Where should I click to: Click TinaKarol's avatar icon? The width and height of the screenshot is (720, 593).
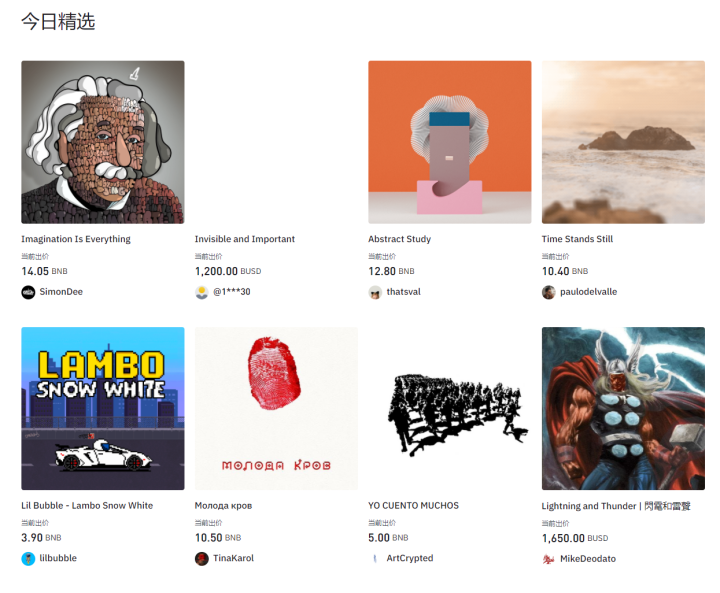(202, 559)
